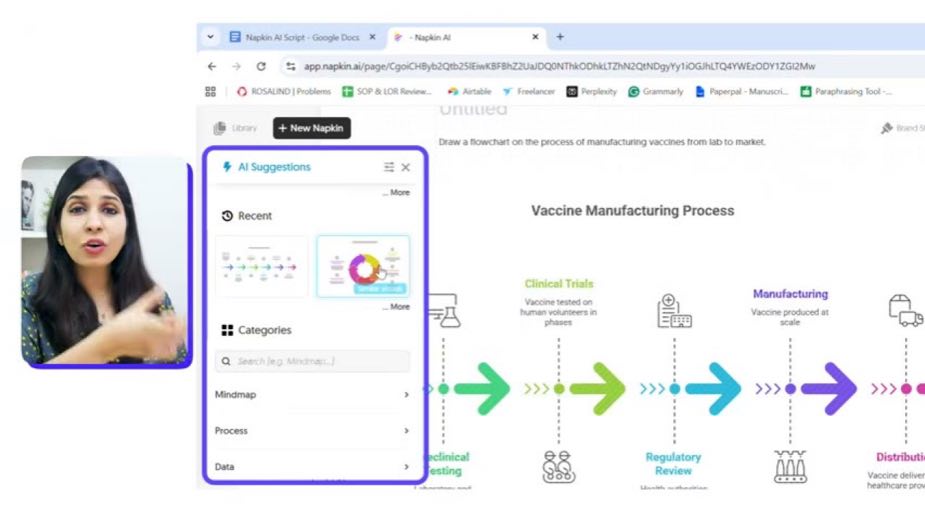The image size is (925, 520).
Task: Open AI Suggestions settings sliders icon
Action: pos(389,167)
